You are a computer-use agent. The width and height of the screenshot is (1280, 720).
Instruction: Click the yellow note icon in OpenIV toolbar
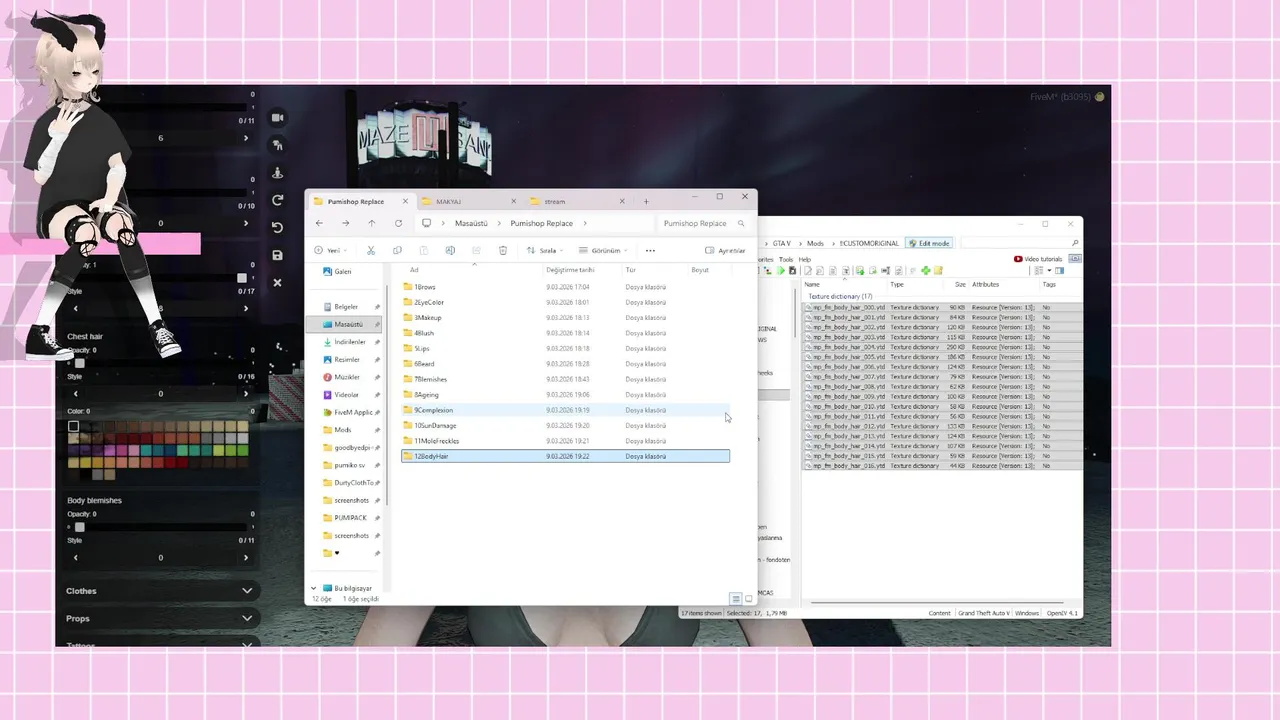tap(938, 270)
